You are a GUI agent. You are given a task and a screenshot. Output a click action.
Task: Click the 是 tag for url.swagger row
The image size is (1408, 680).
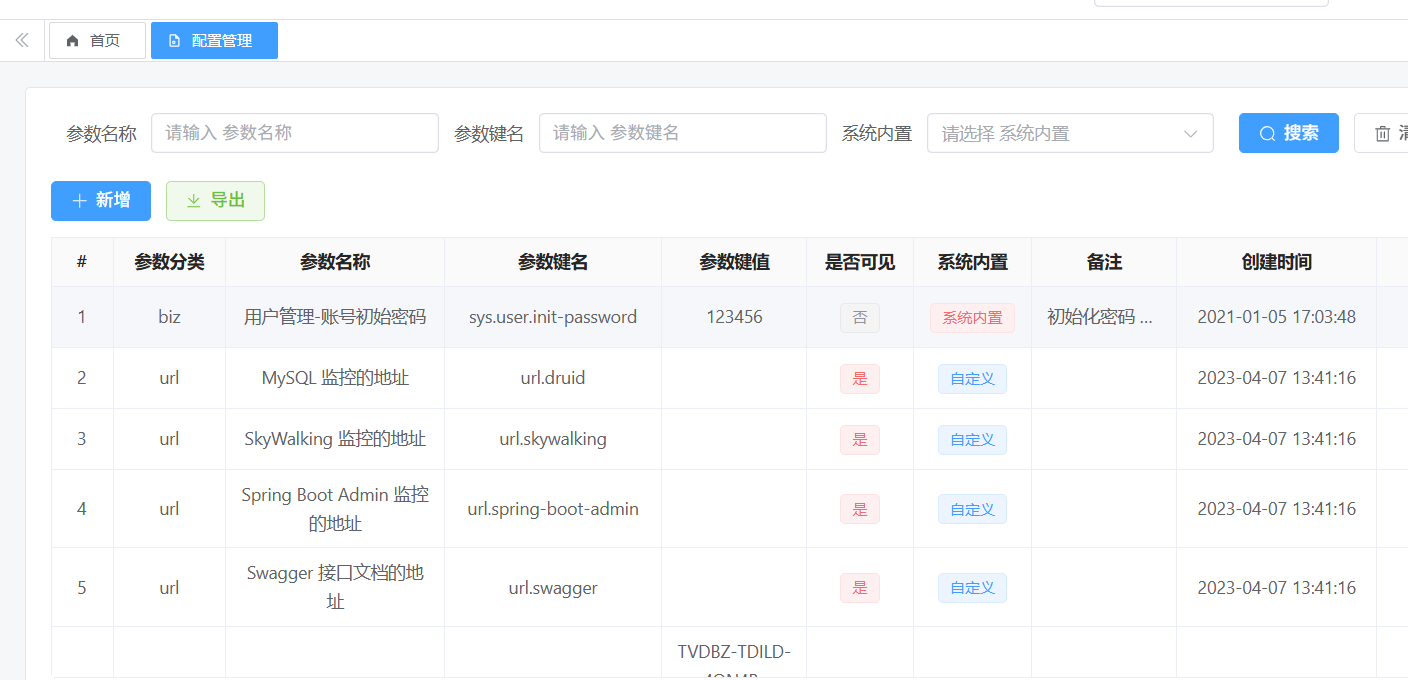click(x=859, y=588)
